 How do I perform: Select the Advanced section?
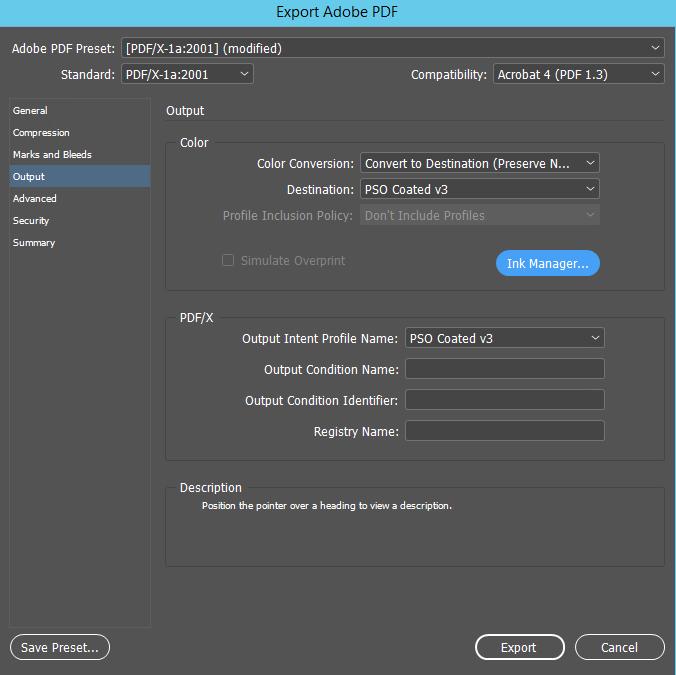coord(80,198)
